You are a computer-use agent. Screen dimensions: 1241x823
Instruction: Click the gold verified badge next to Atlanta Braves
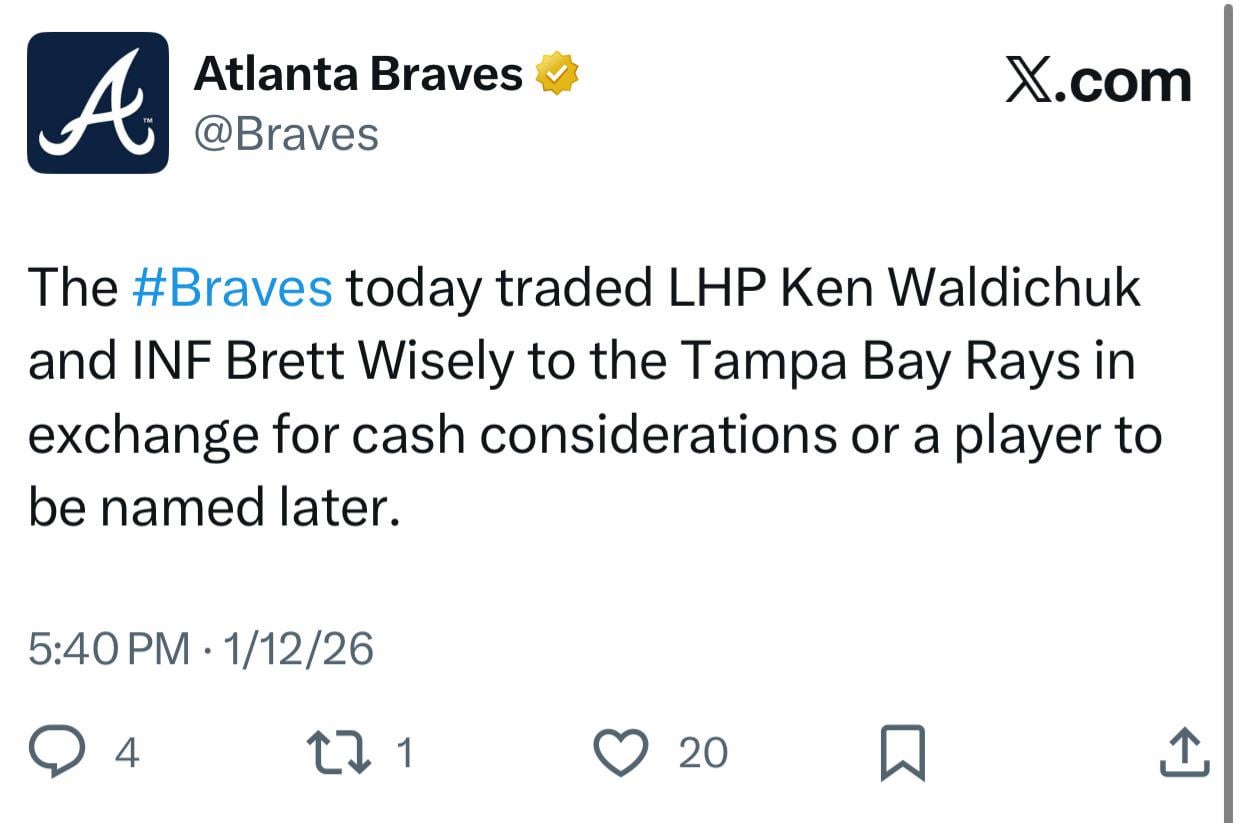557,70
